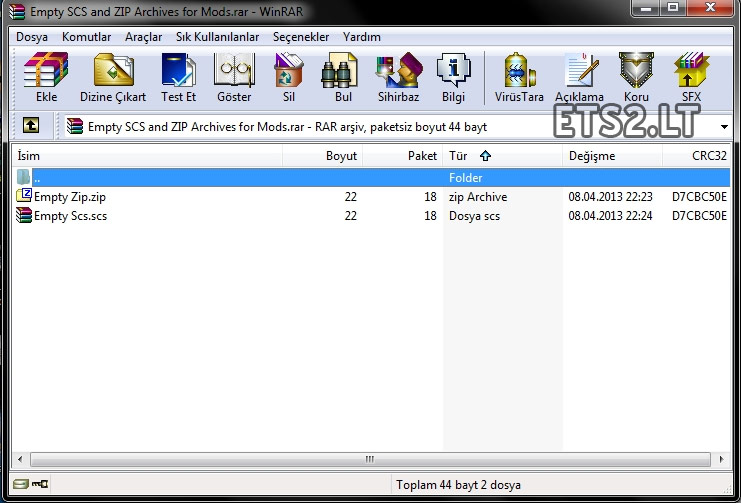Image resolution: width=741 pixels, height=503 pixels.
Task: Minimize the WinRAR window
Action: tap(646, 8)
